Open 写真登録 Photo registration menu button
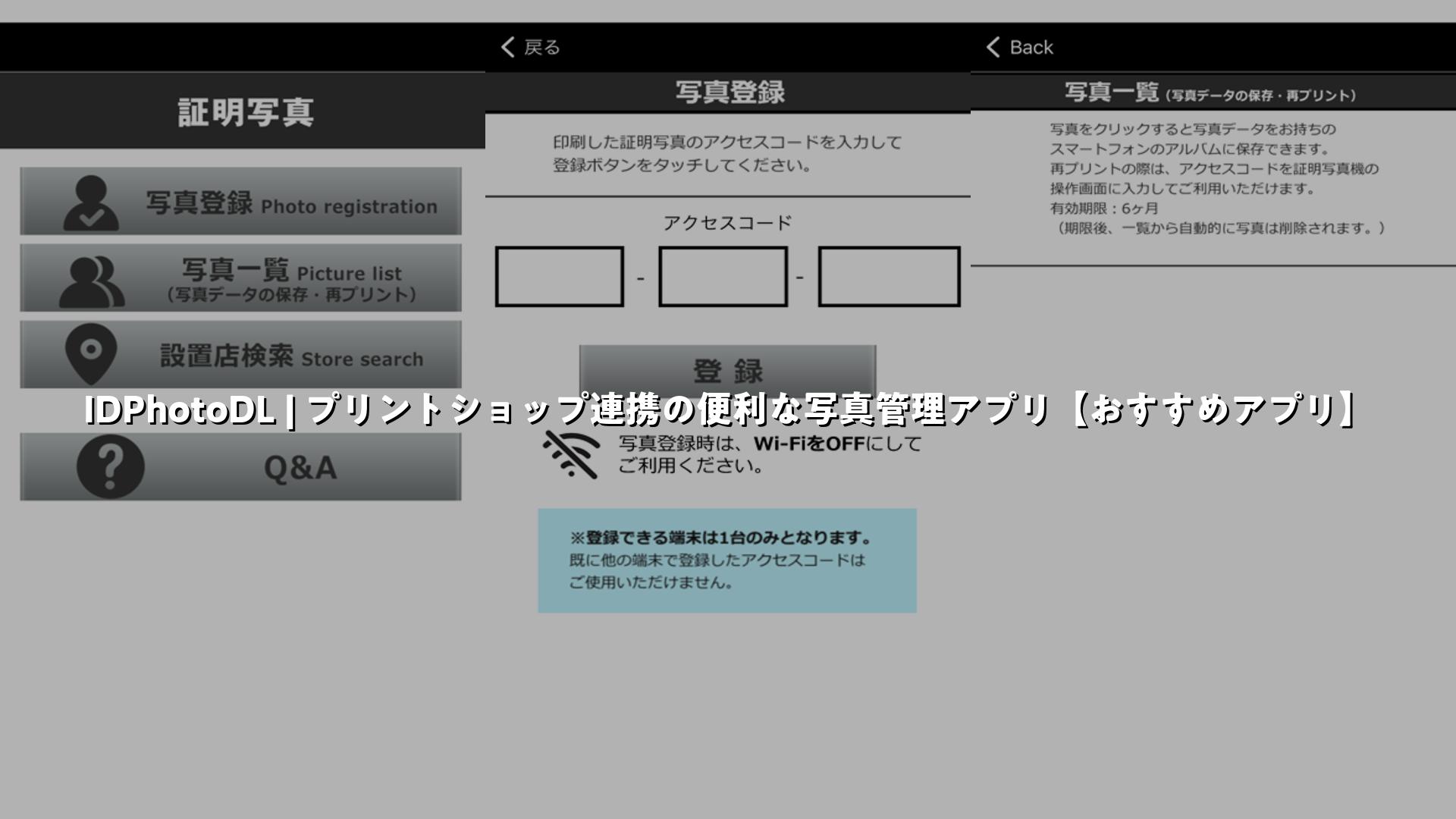This screenshot has width=1456, height=819. [x=240, y=201]
